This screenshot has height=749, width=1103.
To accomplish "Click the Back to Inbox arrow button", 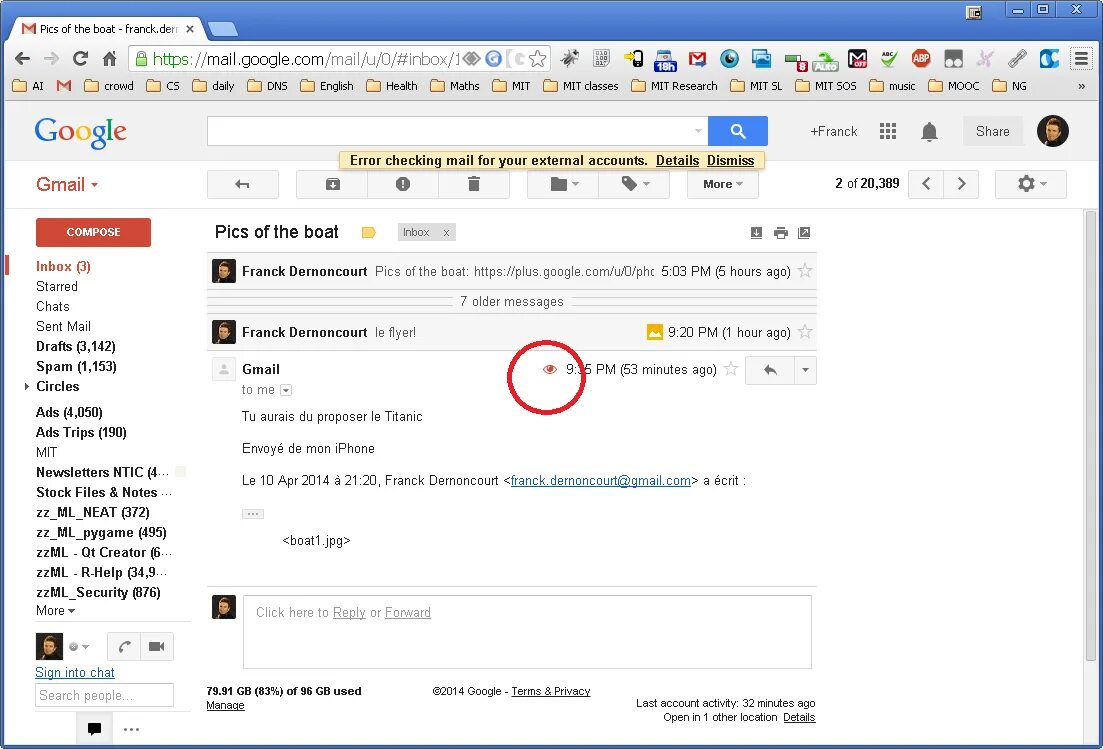I will click(x=243, y=184).
